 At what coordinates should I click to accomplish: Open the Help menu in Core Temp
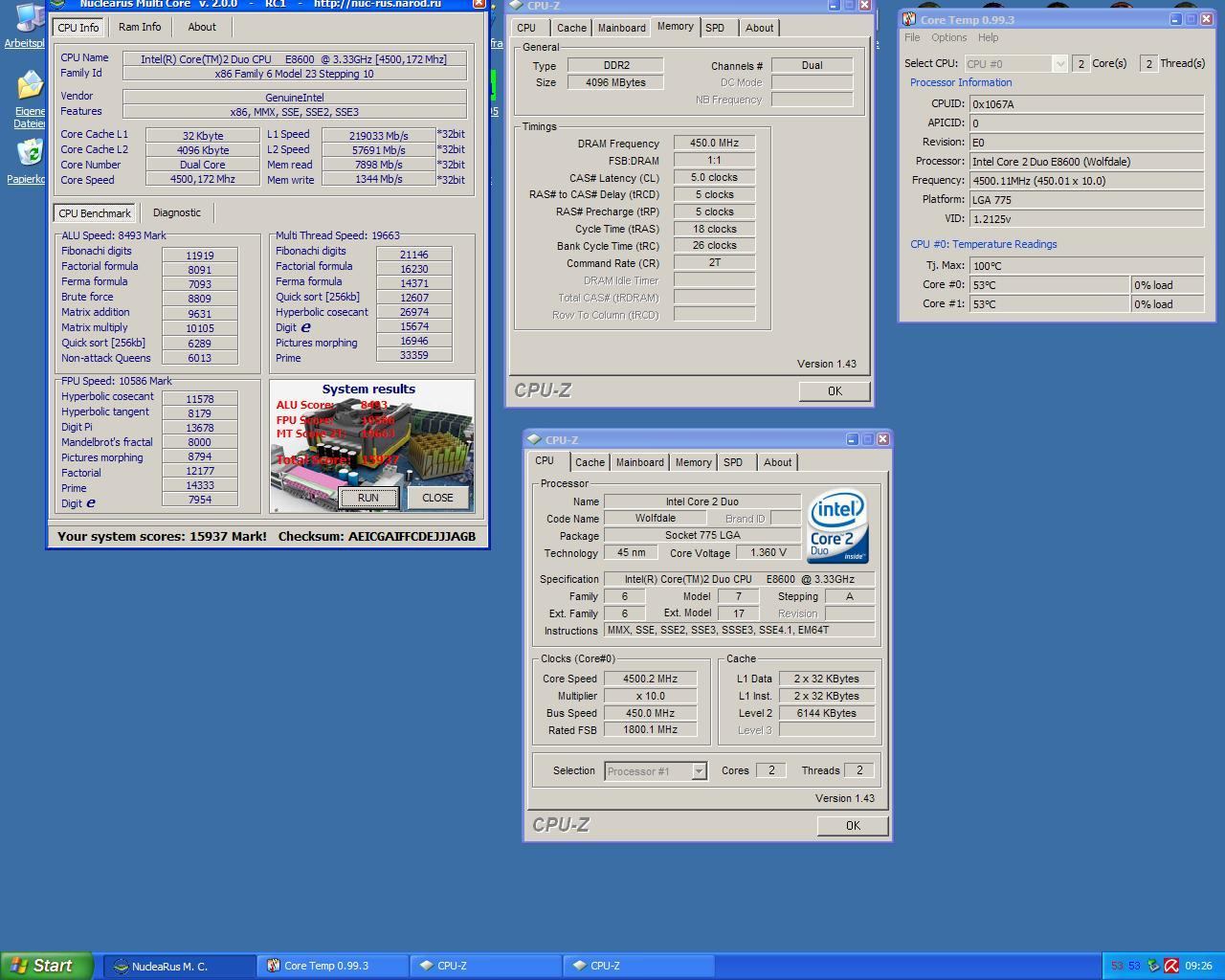point(989,37)
